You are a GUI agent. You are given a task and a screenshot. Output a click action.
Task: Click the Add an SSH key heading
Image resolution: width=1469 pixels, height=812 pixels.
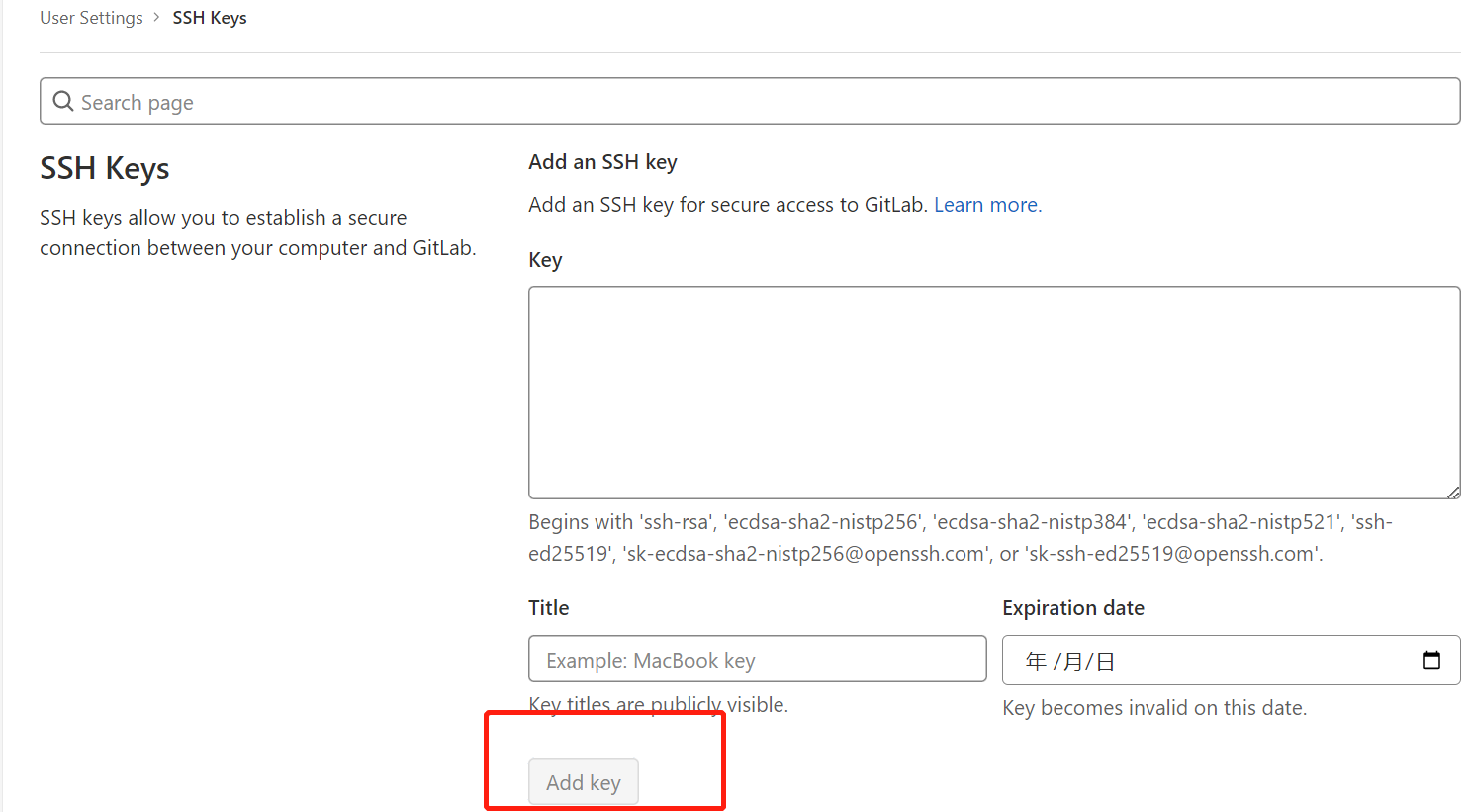pyautogui.click(x=602, y=162)
